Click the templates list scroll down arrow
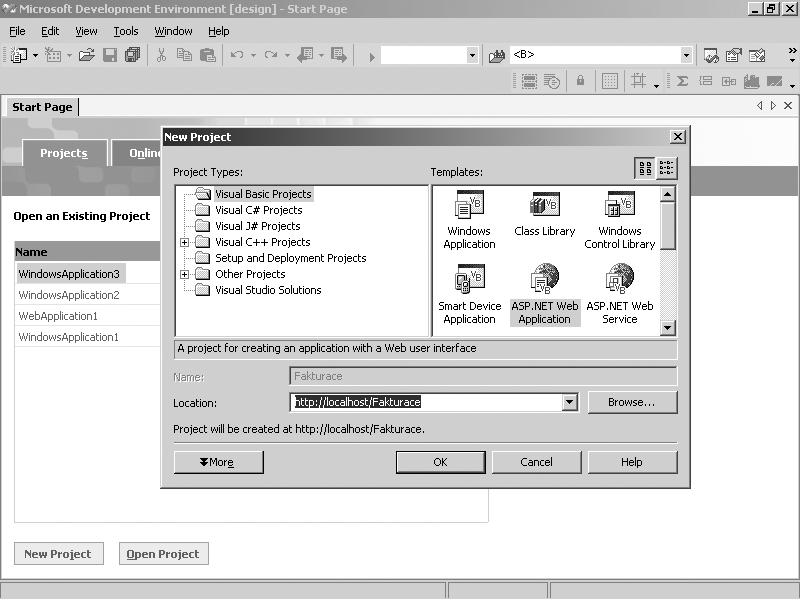800x600 pixels. [x=667, y=328]
